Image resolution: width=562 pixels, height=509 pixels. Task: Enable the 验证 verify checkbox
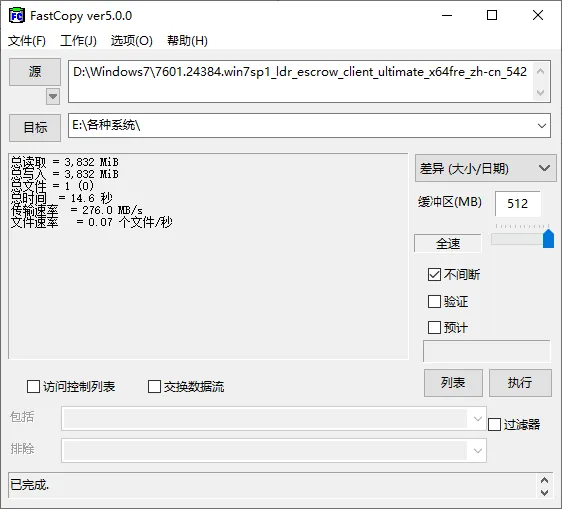pyautogui.click(x=434, y=301)
